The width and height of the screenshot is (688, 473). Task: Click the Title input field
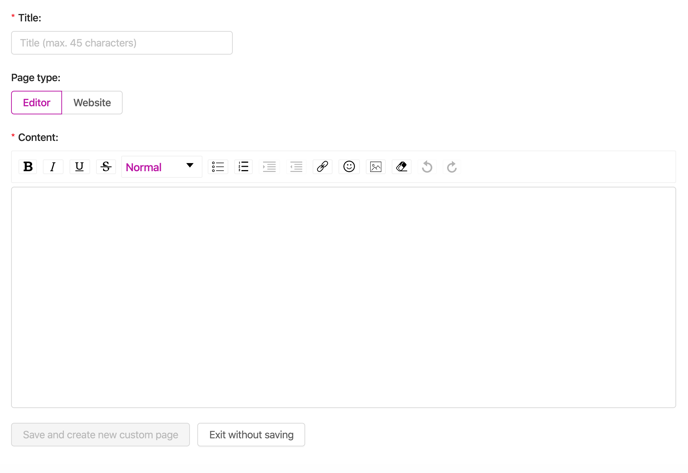[122, 43]
